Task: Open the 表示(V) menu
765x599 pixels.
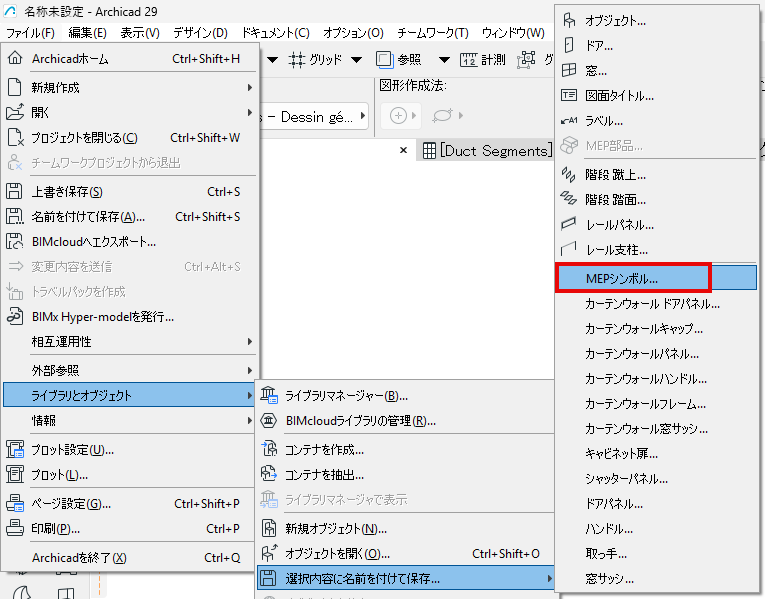Action: [140, 33]
